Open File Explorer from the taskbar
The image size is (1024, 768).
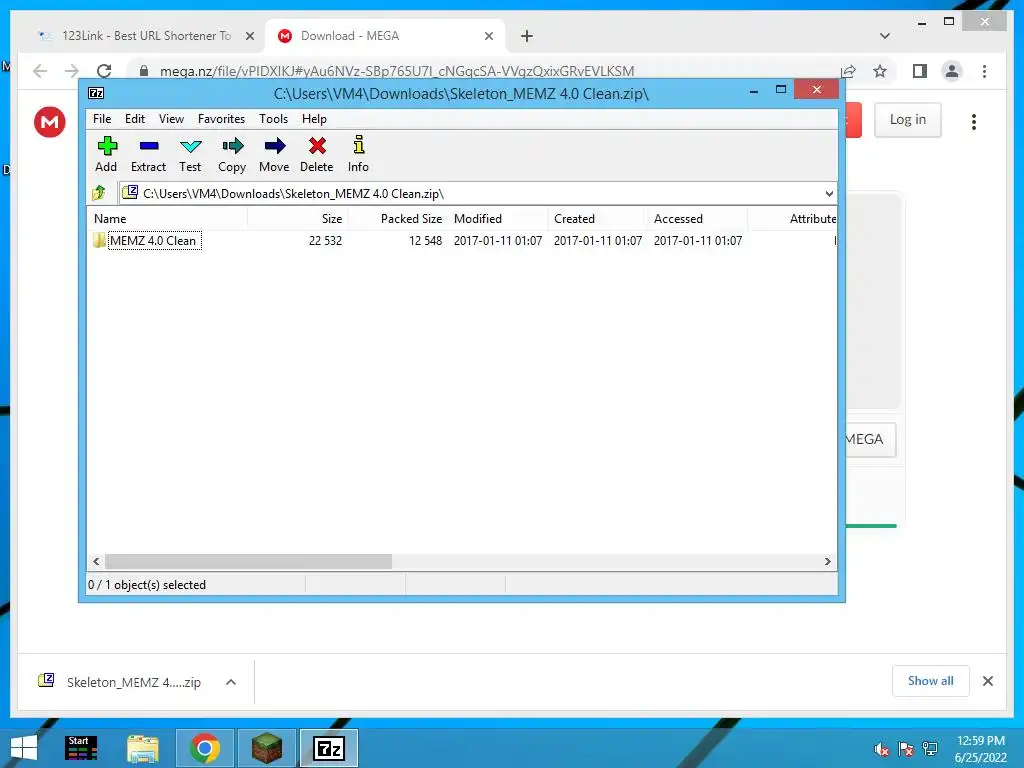pyautogui.click(x=142, y=748)
